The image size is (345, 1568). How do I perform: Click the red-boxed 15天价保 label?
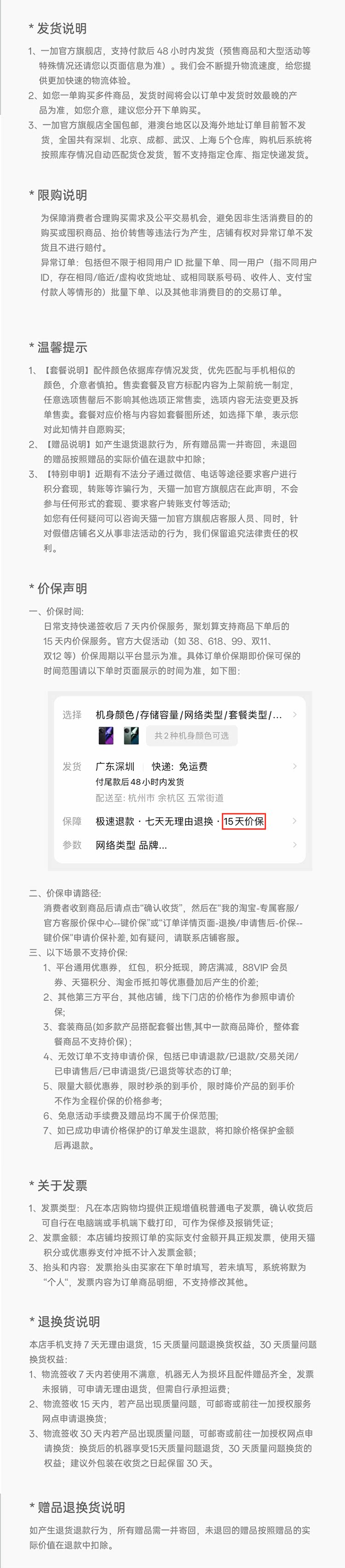(244, 821)
